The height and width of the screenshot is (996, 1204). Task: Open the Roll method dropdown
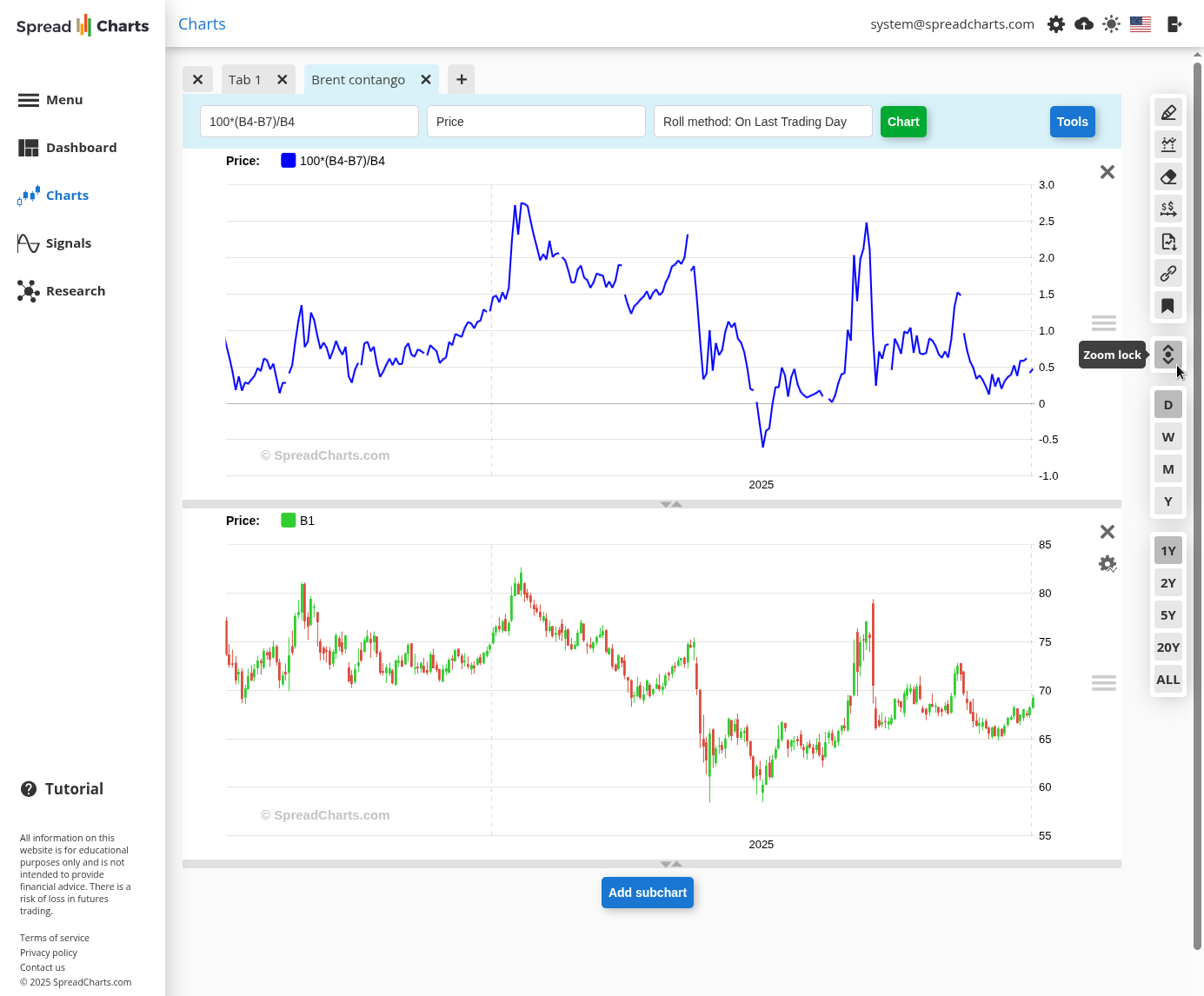click(x=762, y=122)
